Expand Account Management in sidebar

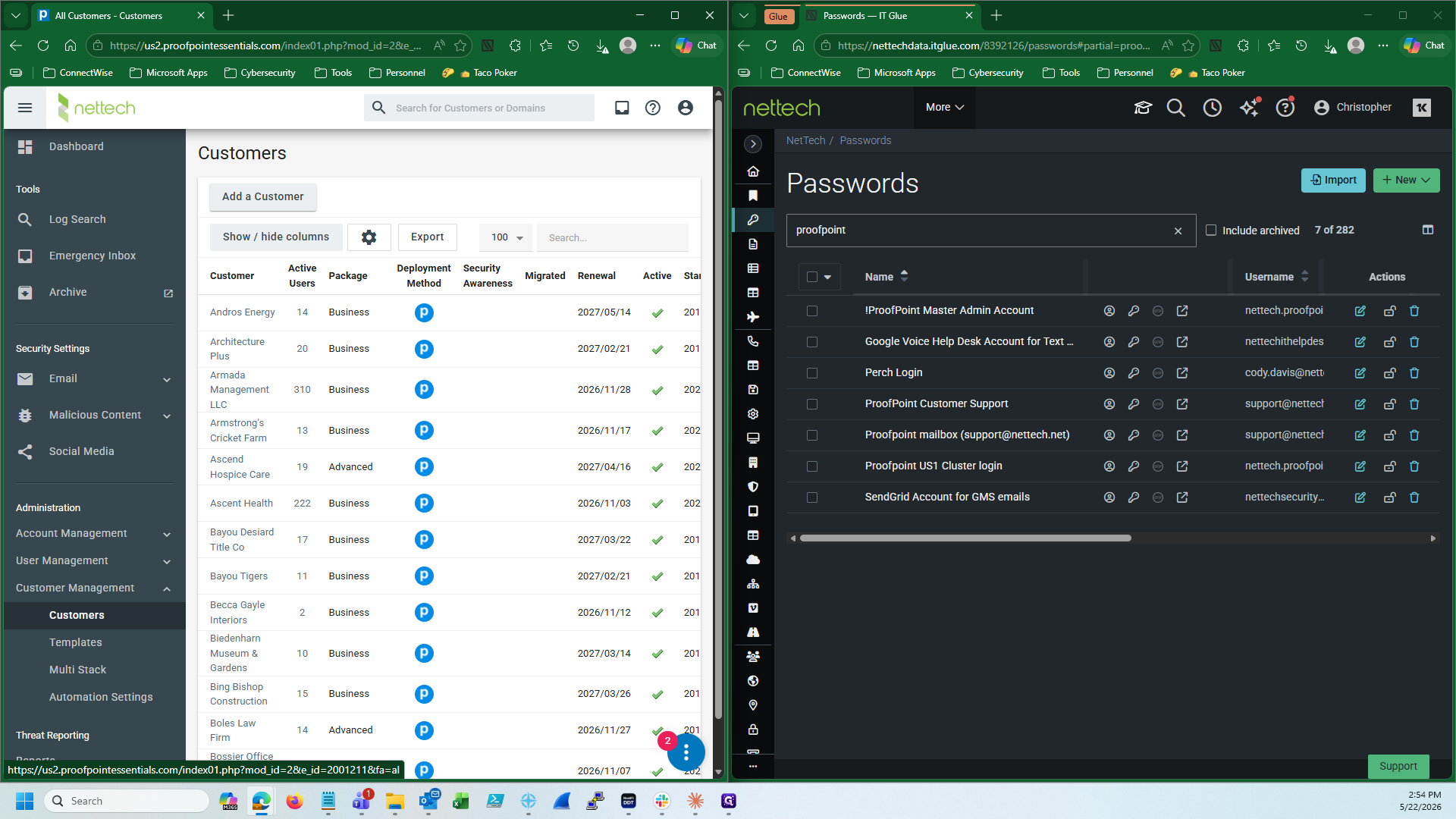(x=94, y=534)
